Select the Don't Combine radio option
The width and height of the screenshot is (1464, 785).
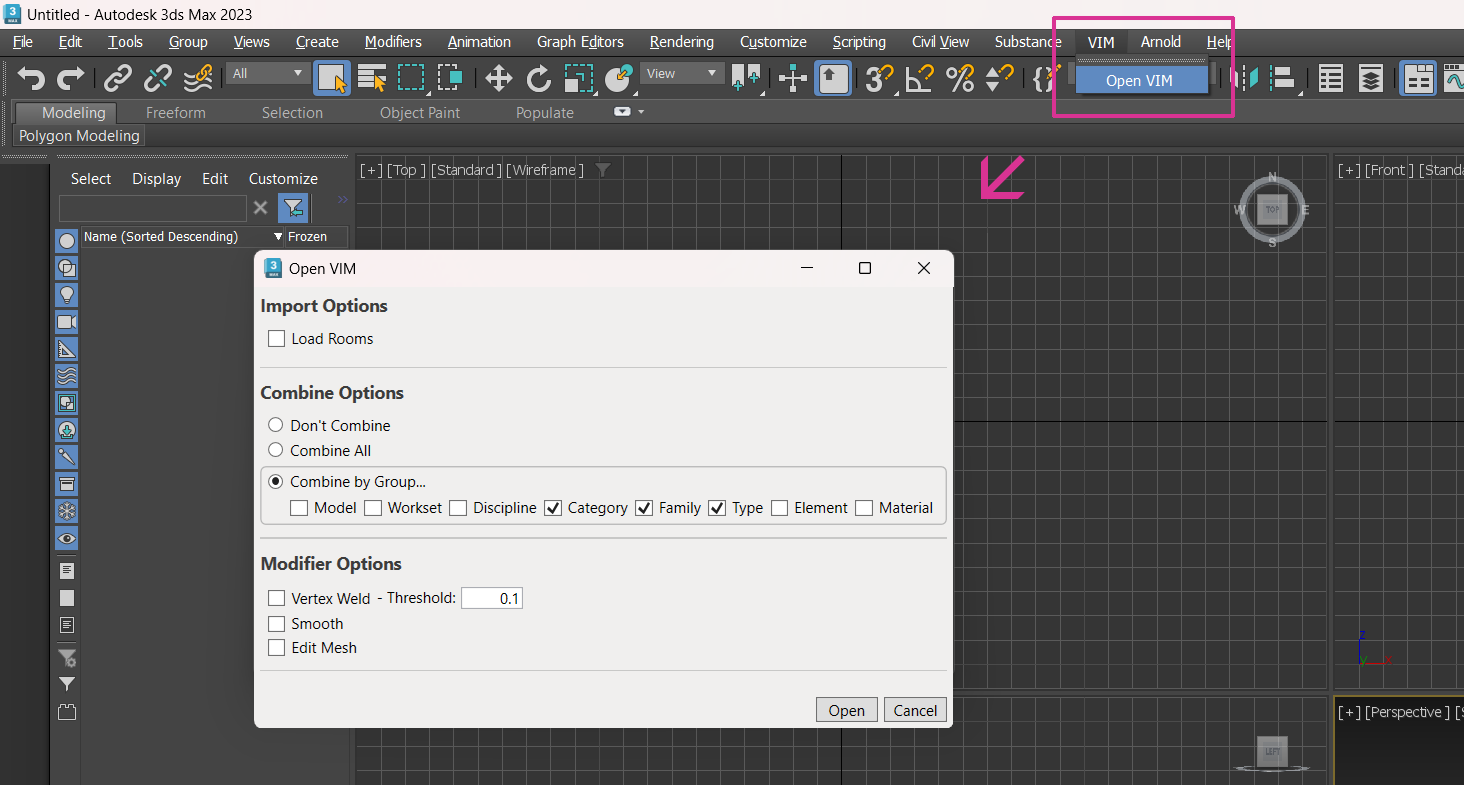pyautogui.click(x=276, y=425)
